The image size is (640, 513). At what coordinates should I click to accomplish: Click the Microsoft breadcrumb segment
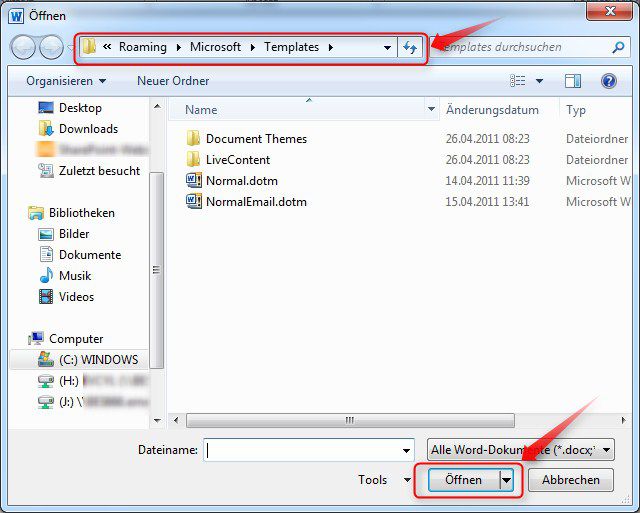tap(215, 47)
